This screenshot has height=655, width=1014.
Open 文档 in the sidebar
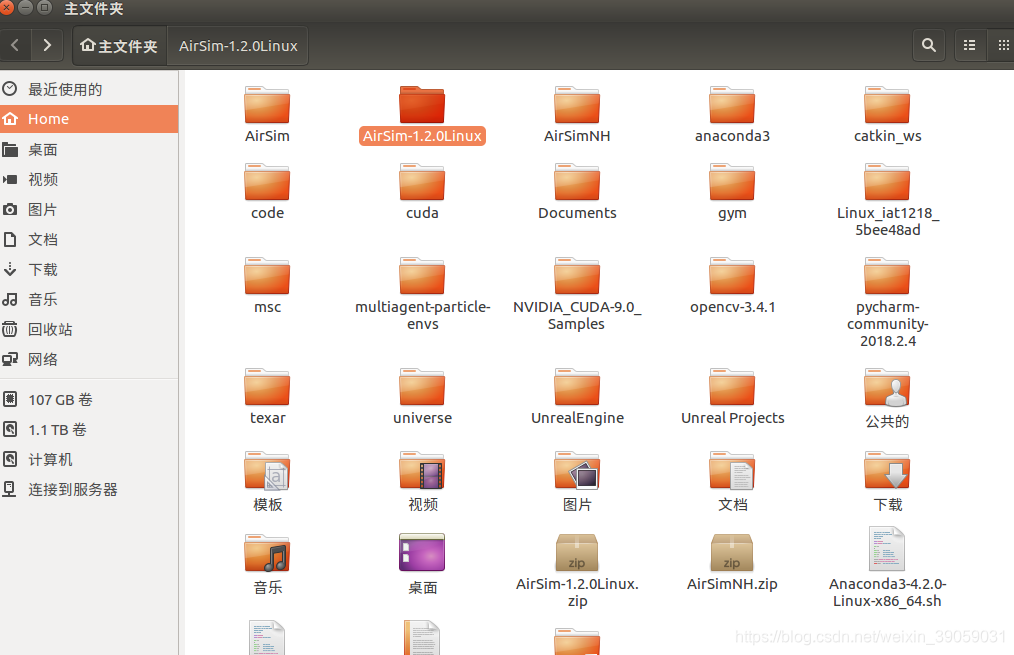click(x=89, y=239)
